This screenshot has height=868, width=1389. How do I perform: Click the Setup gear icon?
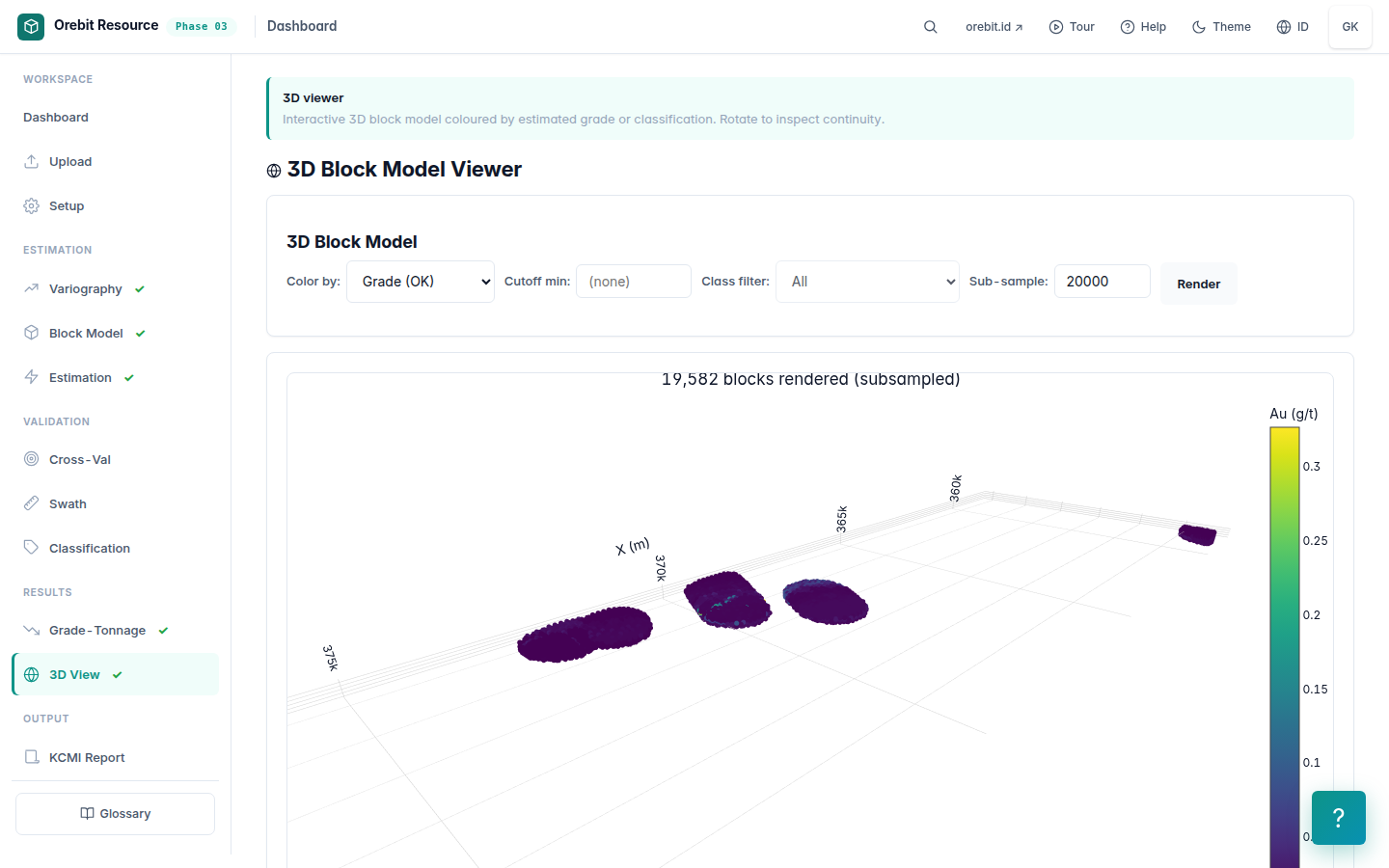(x=32, y=205)
